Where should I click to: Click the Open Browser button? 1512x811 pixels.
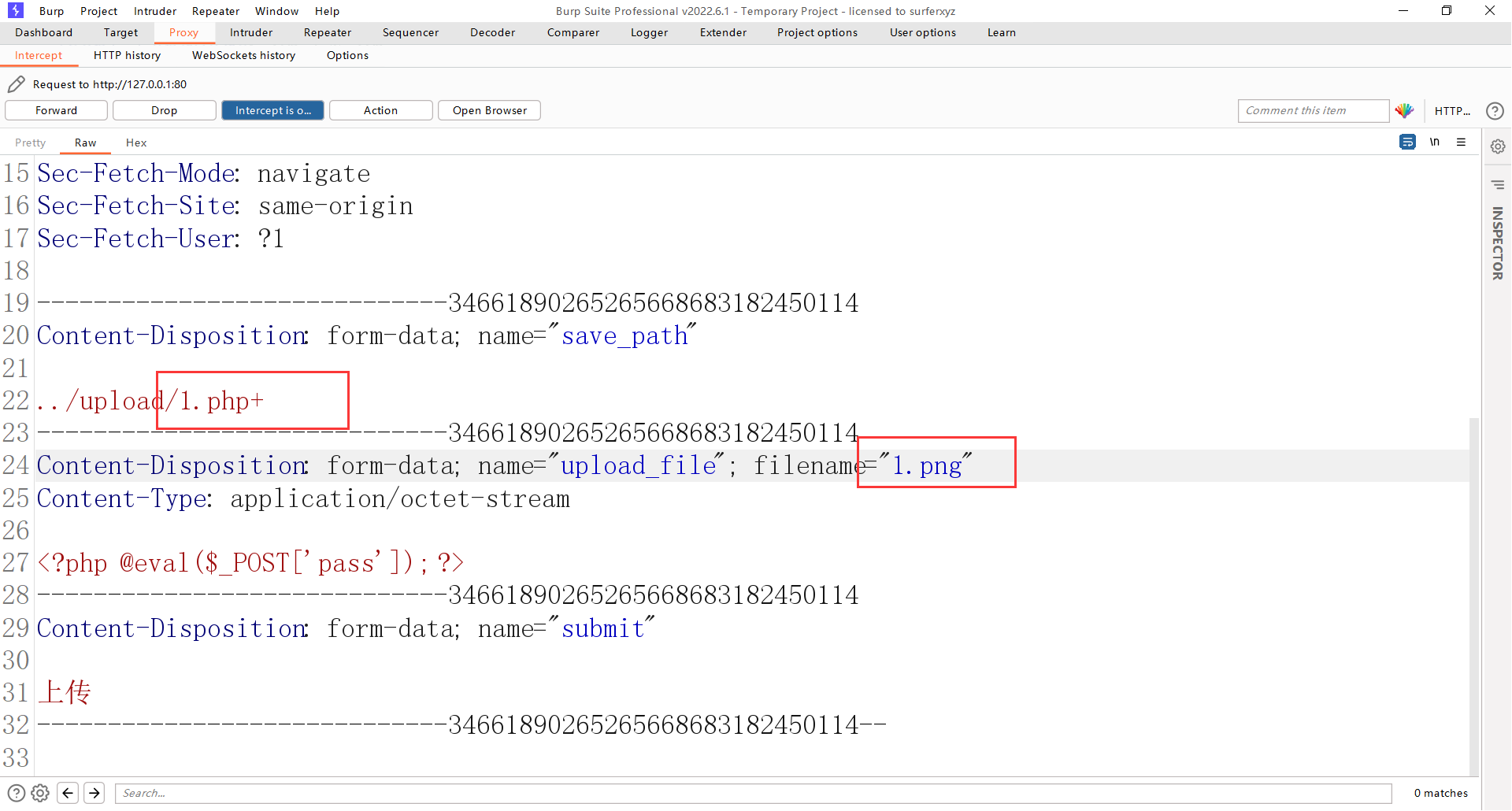(x=489, y=110)
